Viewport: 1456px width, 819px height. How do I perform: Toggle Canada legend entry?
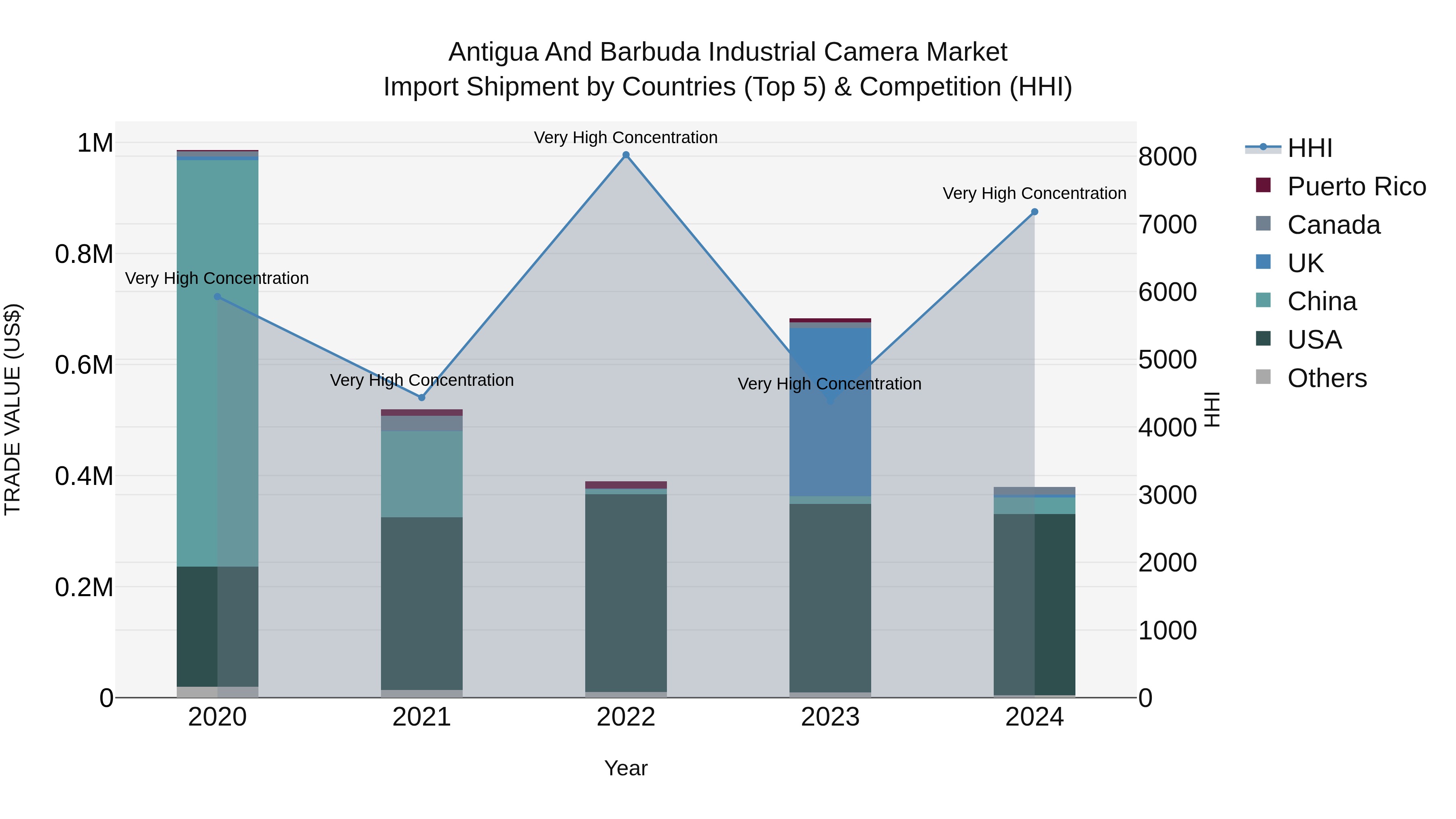tap(1318, 224)
